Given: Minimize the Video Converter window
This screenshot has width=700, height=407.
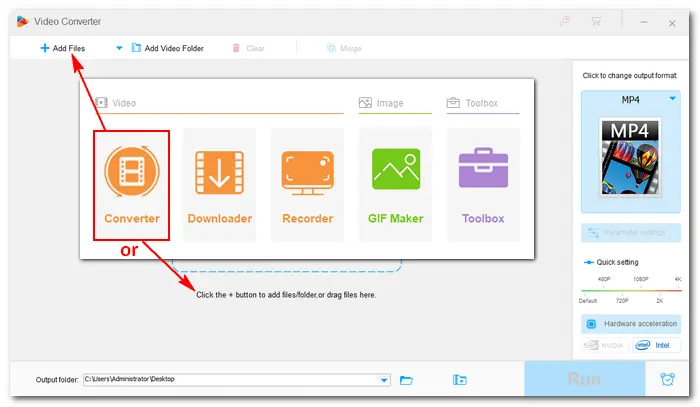Looking at the screenshot, I should coord(643,22).
